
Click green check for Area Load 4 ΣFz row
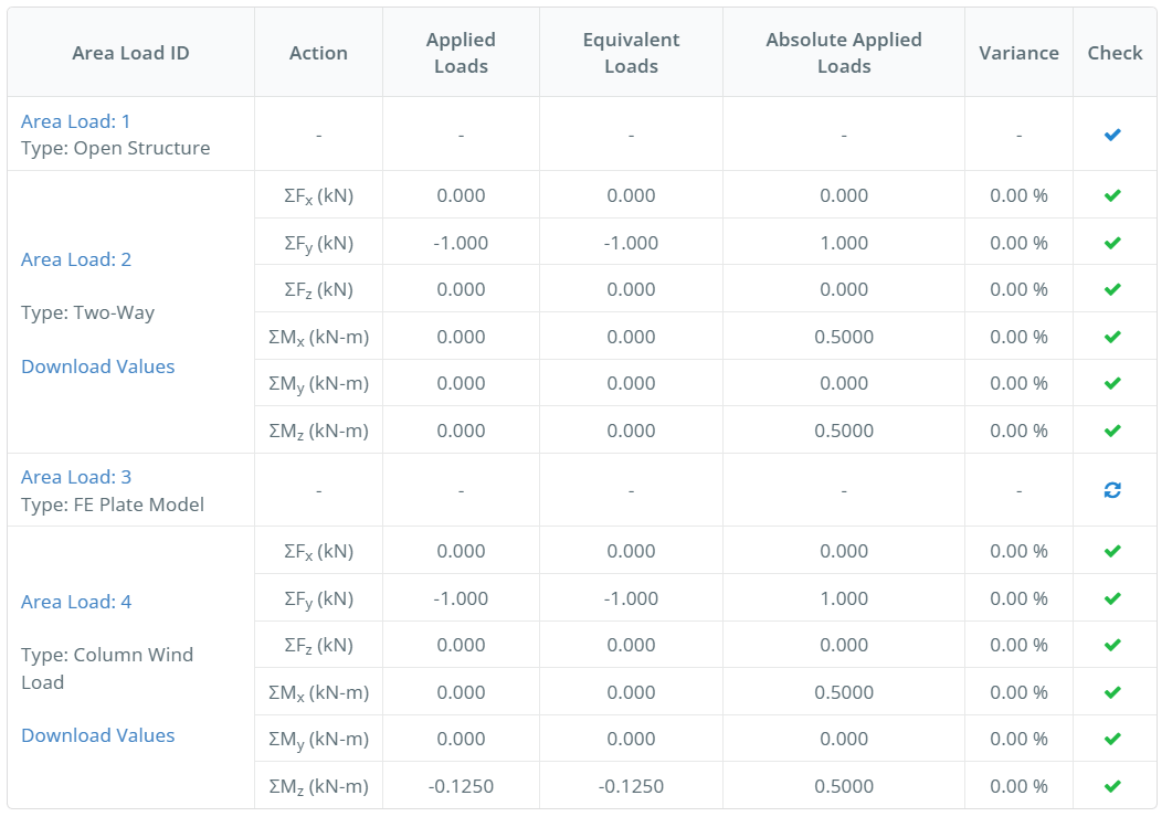tap(1113, 645)
